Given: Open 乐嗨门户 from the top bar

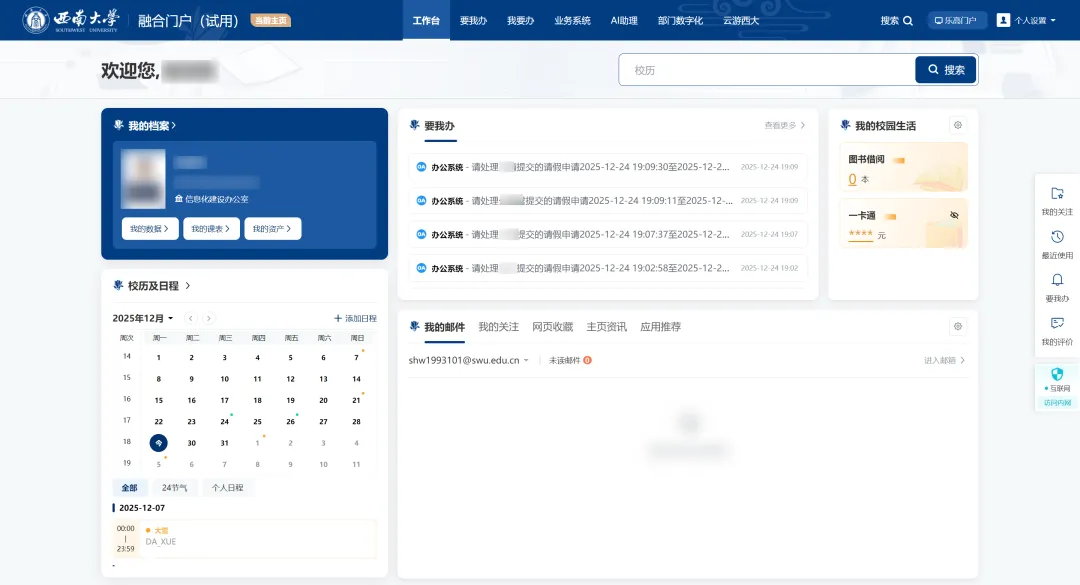Looking at the screenshot, I should pyautogui.click(x=956, y=19).
